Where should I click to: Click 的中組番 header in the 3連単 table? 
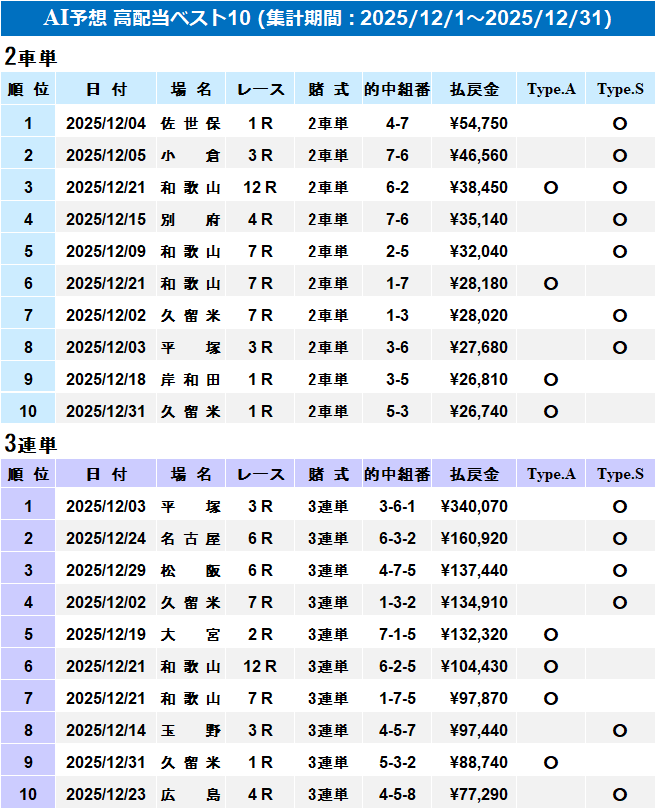[x=397, y=474]
